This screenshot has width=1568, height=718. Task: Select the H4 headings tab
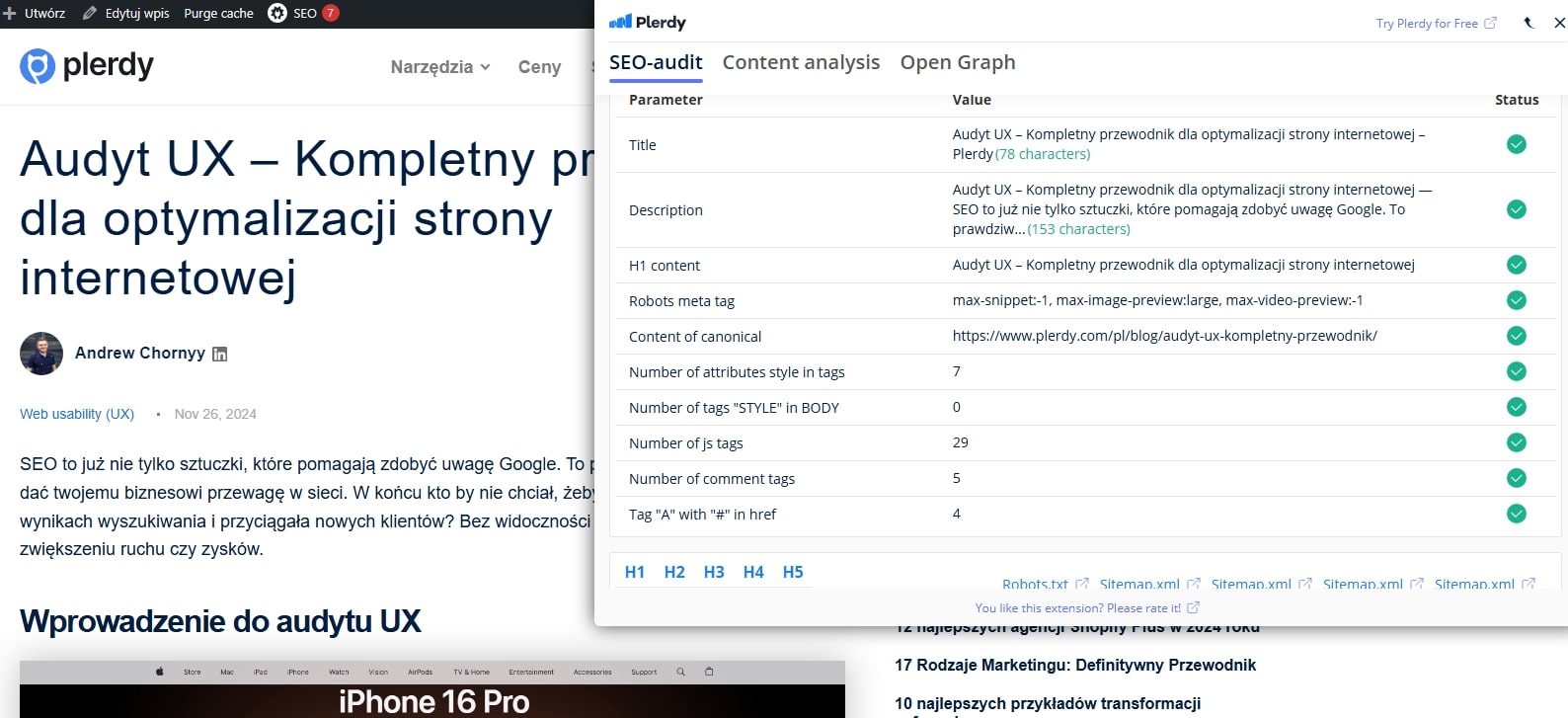[753, 572]
